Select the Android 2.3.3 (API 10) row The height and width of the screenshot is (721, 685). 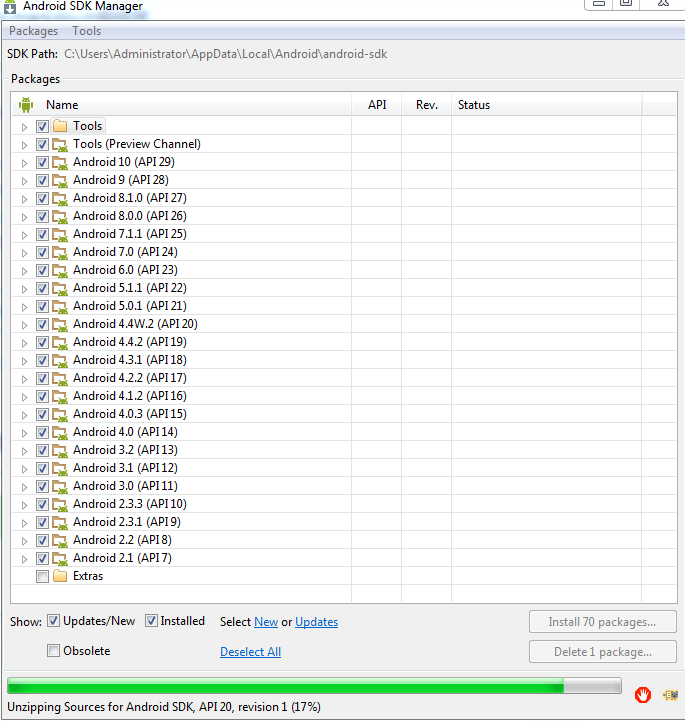(x=344, y=504)
